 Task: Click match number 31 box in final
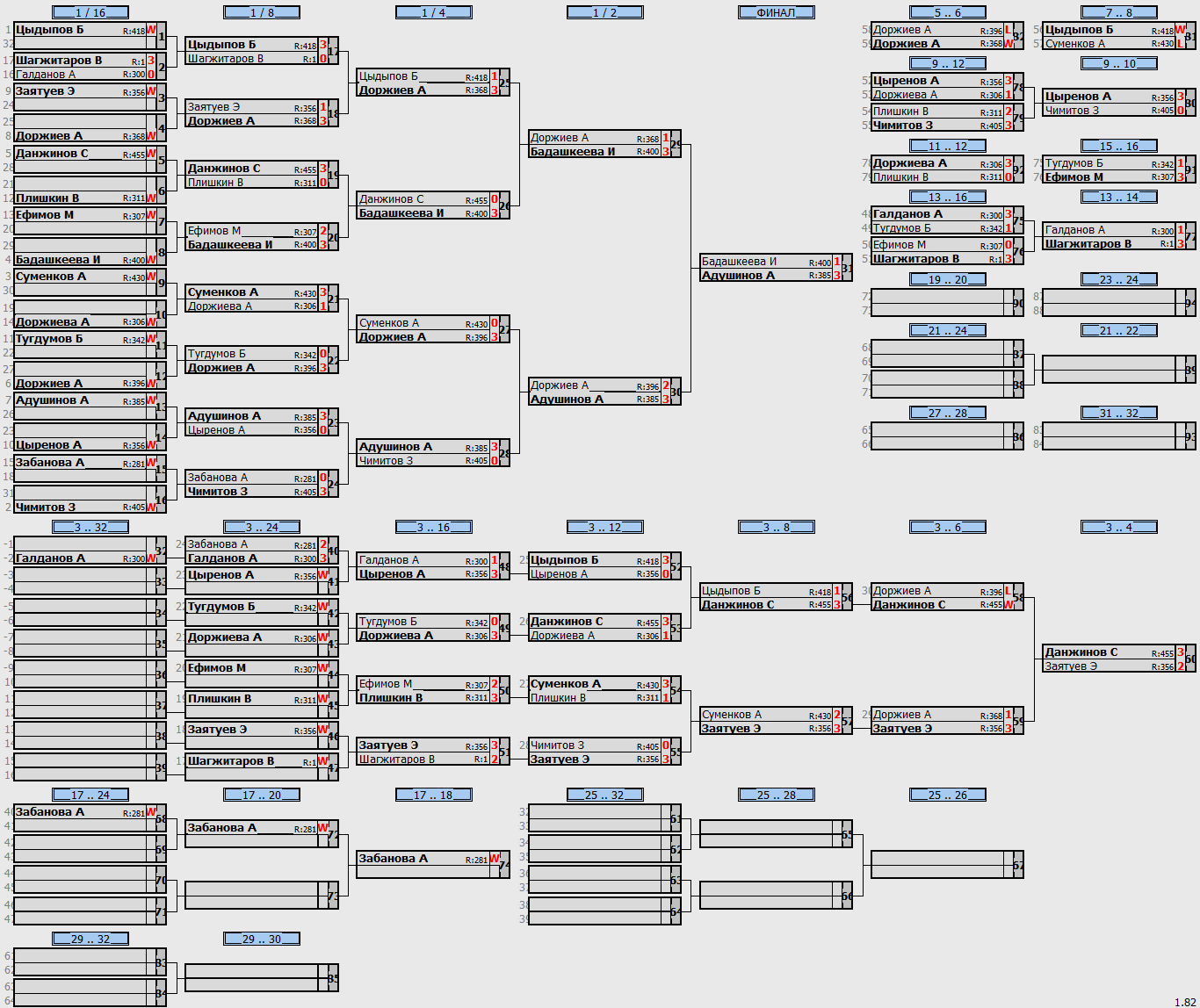click(x=847, y=269)
